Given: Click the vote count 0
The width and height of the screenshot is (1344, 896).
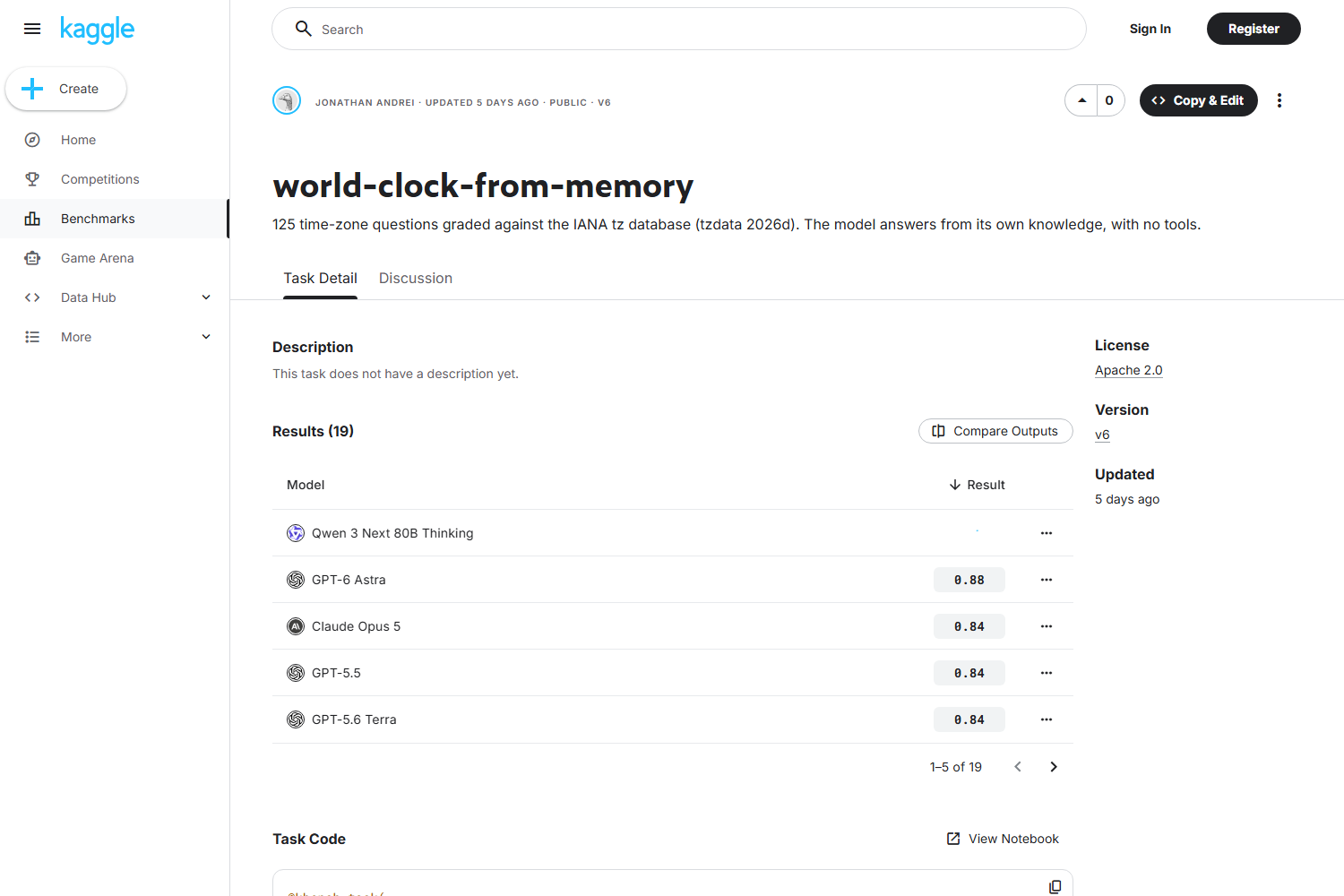Looking at the screenshot, I should [1109, 100].
